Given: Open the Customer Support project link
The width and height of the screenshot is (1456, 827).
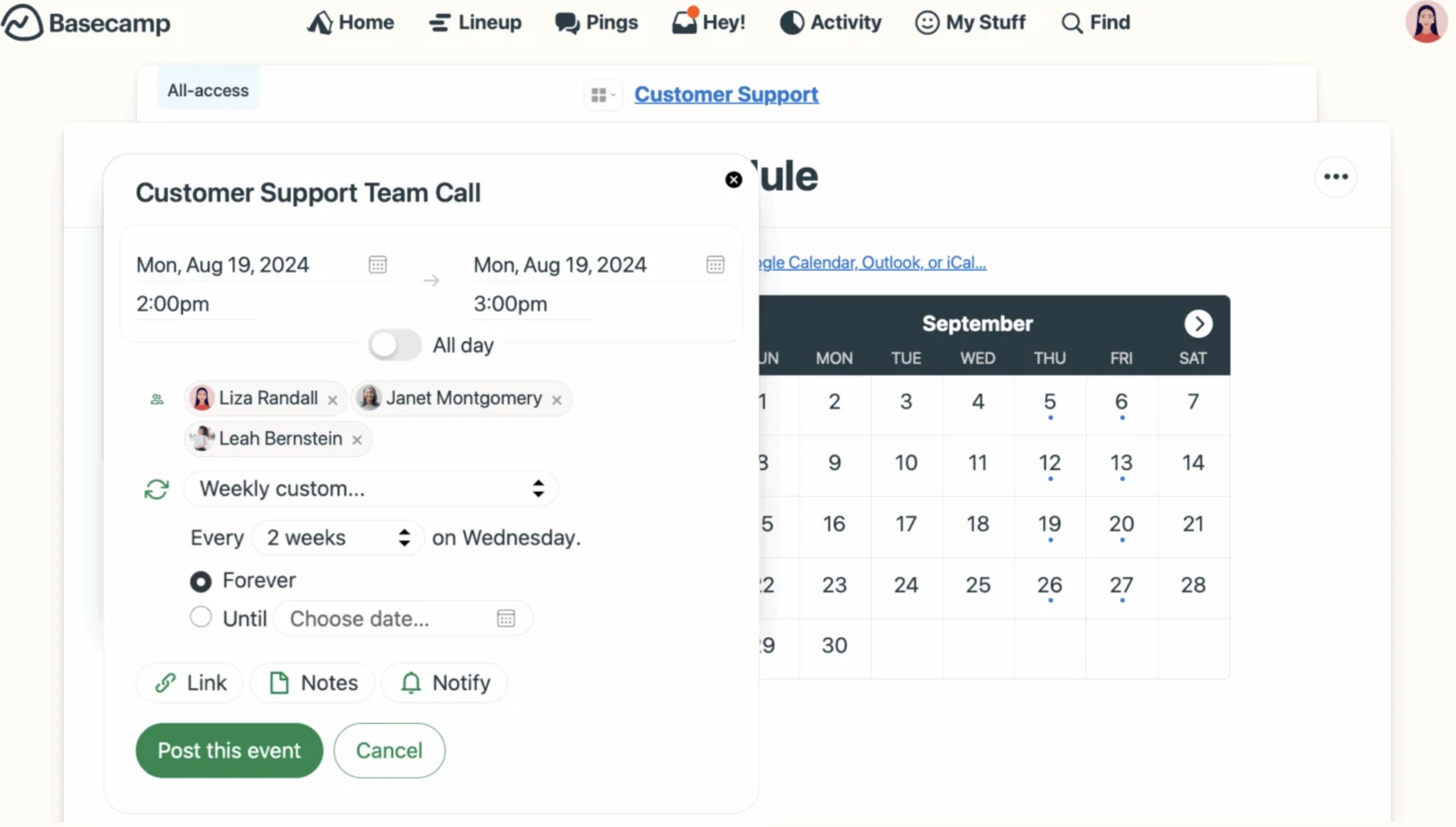Looking at the screenshot, I should (x=726, y=94).
